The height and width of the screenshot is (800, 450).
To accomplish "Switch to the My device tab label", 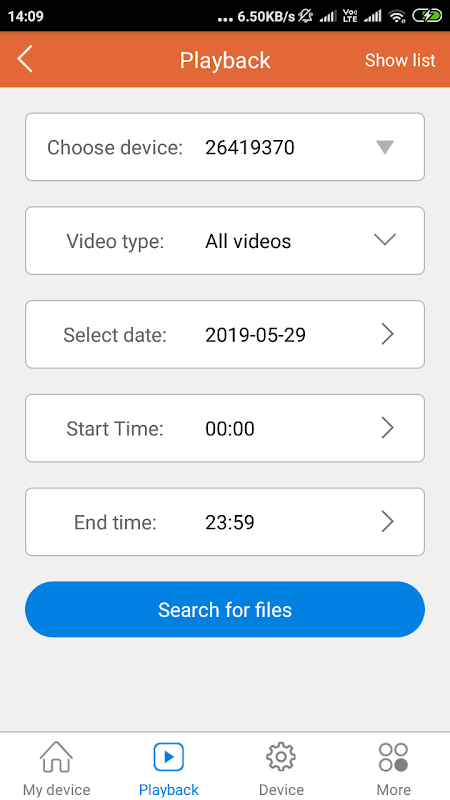I will pyautogui.click(x=56, y=790).
